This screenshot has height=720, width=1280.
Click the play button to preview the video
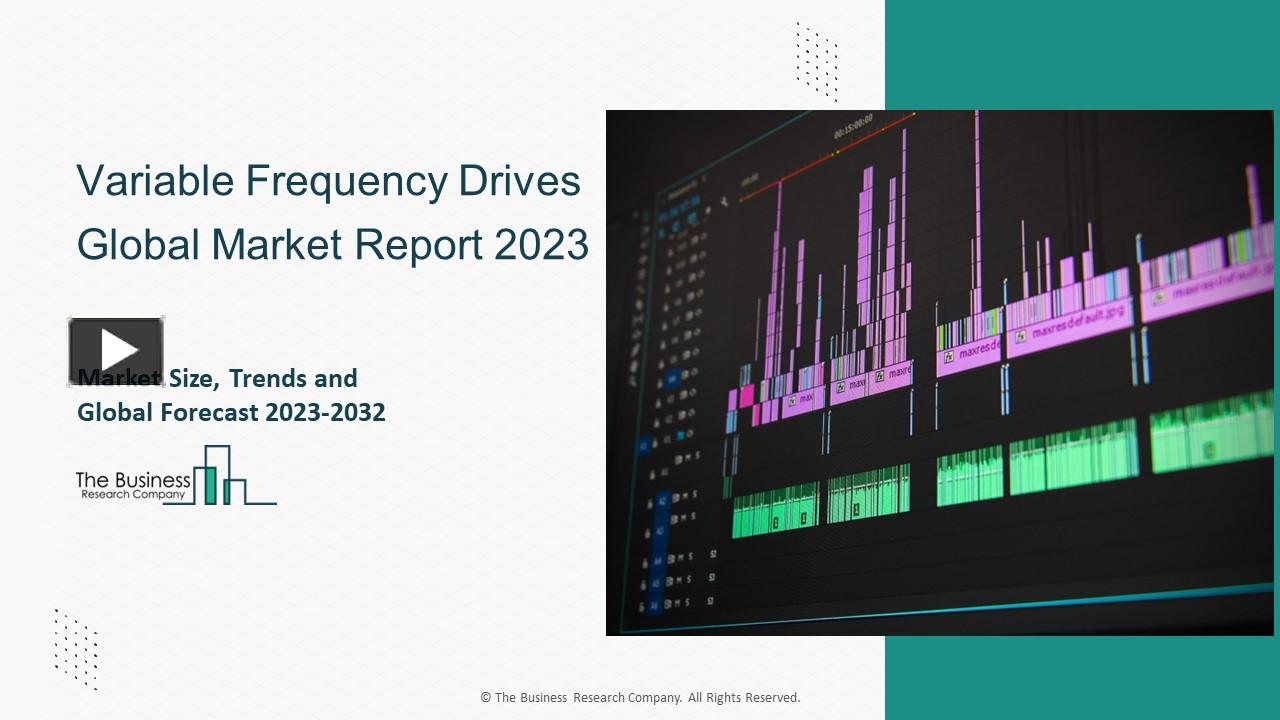click(116, 349)
